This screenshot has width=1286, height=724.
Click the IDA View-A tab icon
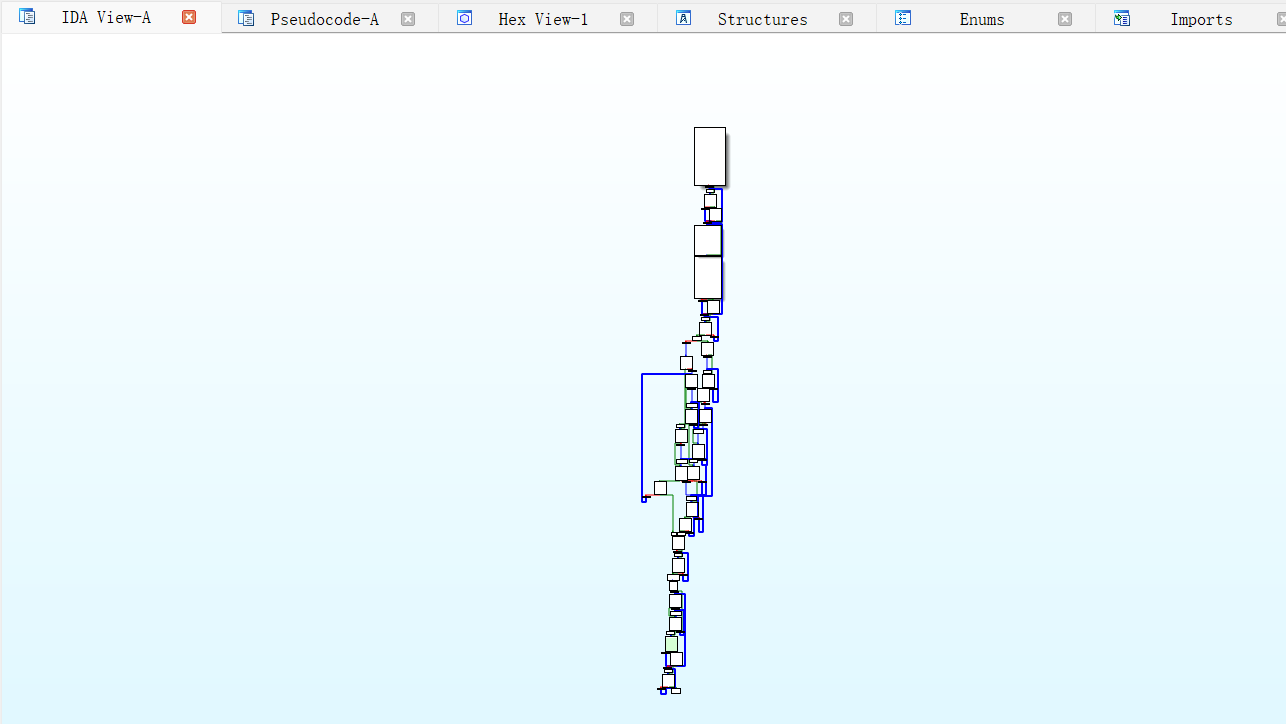(27, 16)
